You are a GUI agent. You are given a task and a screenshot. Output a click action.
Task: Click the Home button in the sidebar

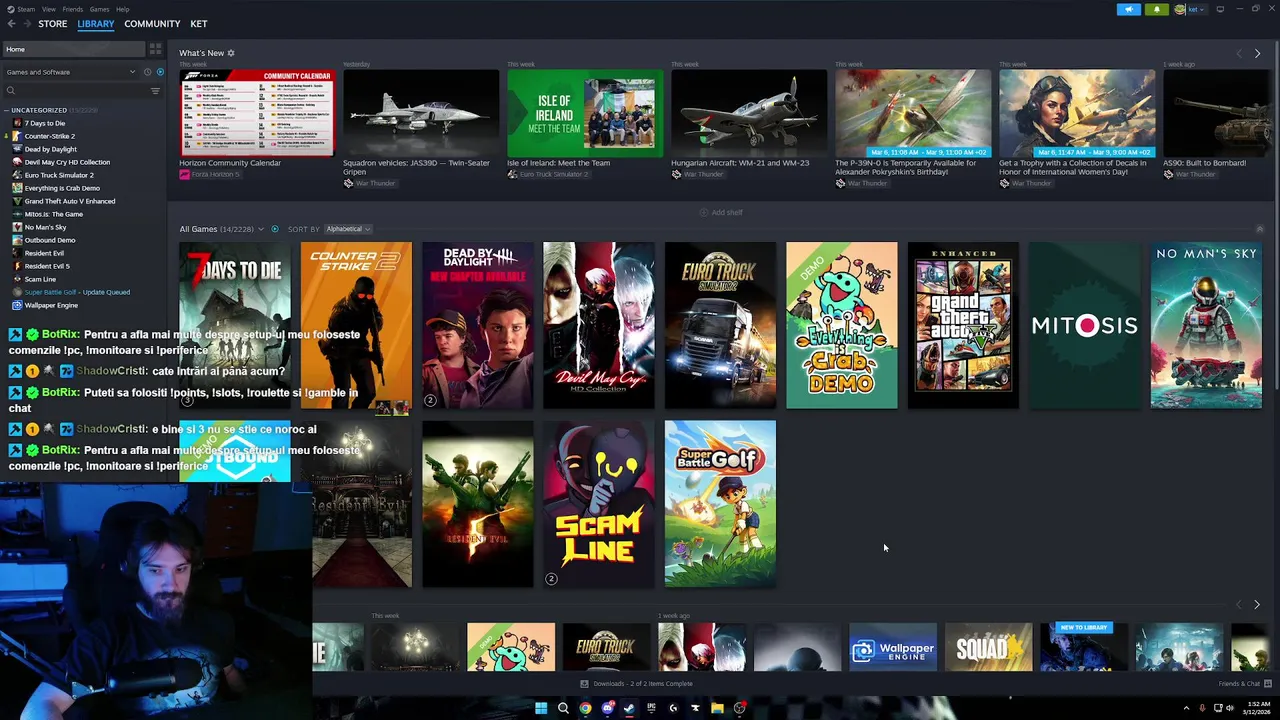point(72,49)
